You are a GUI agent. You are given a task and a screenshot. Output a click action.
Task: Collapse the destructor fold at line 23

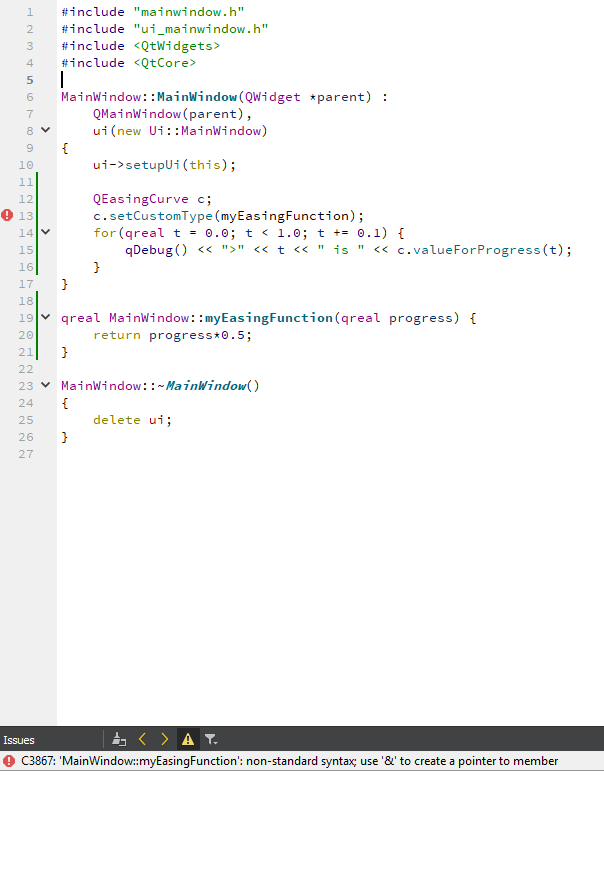click(45, 385)
